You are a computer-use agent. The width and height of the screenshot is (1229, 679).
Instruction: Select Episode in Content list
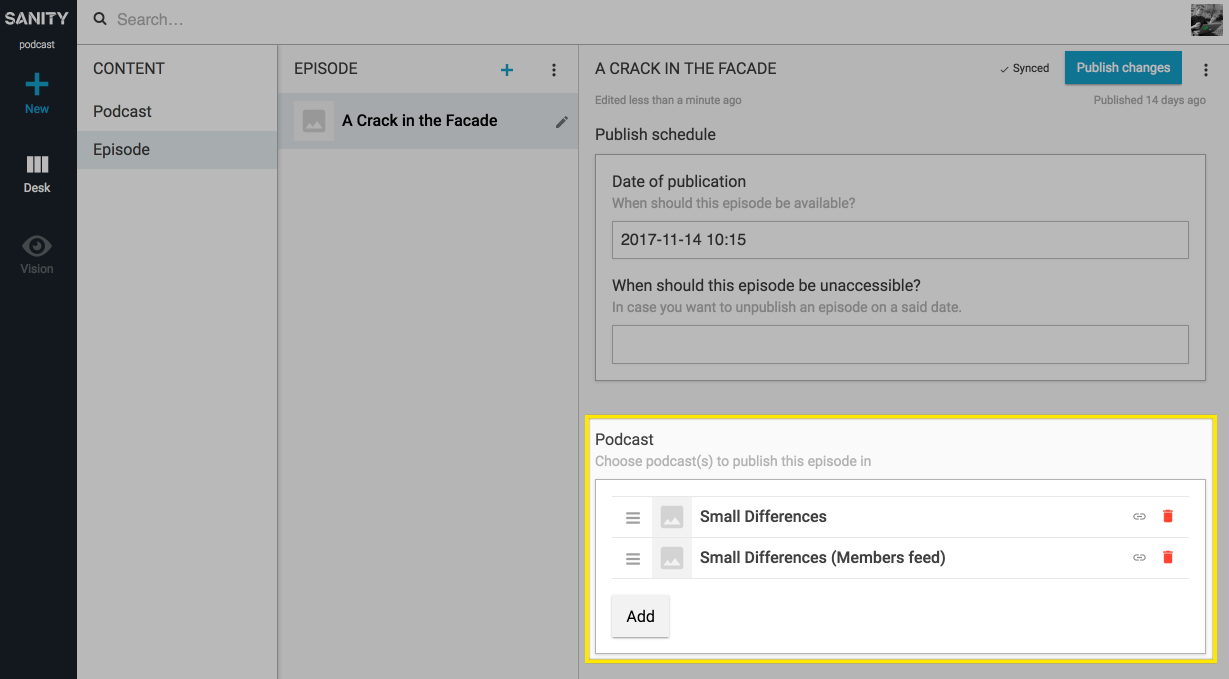[x=122, y=150]
